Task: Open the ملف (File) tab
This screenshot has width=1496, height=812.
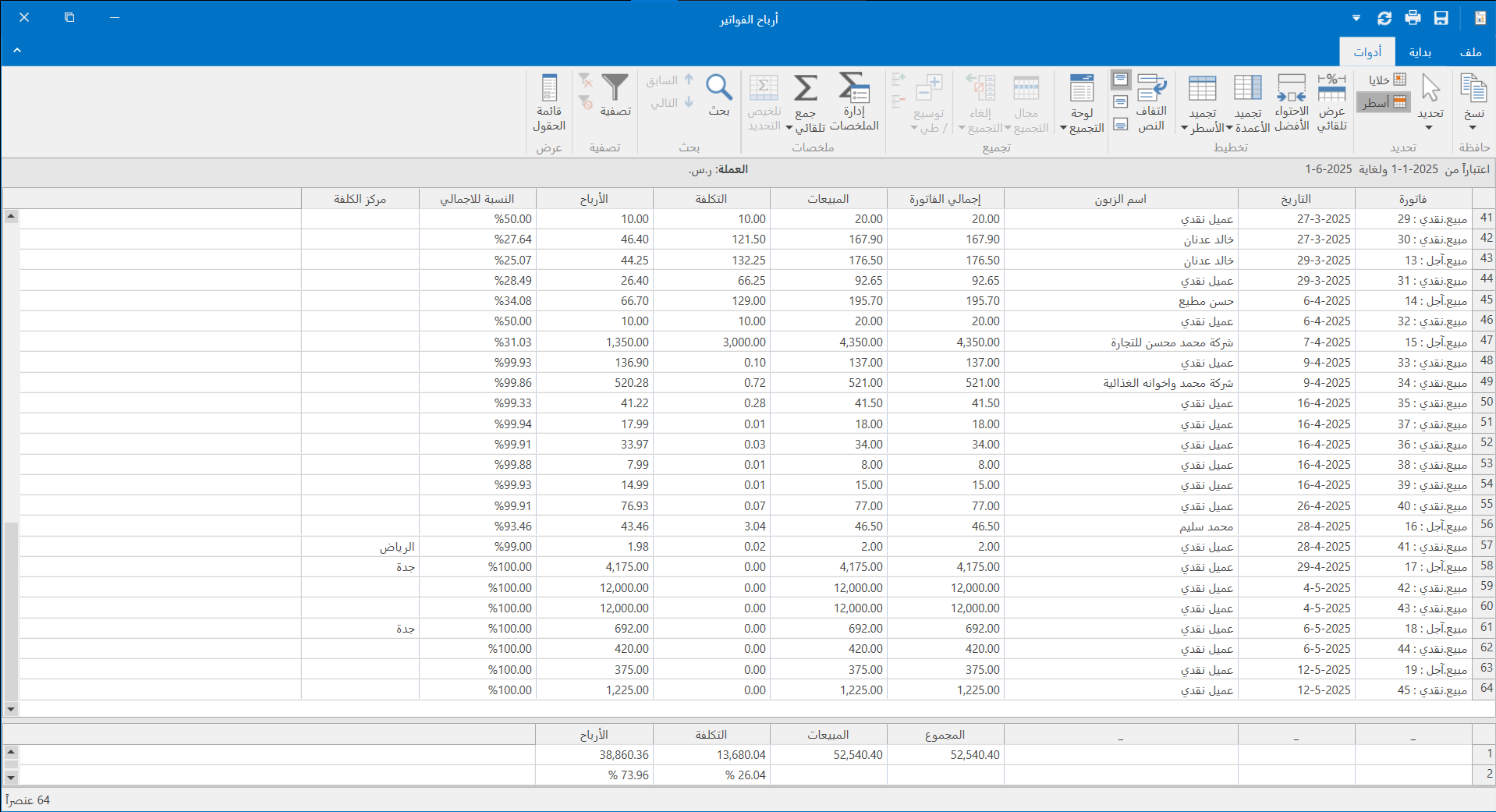Action: [x=1470, y=52]
